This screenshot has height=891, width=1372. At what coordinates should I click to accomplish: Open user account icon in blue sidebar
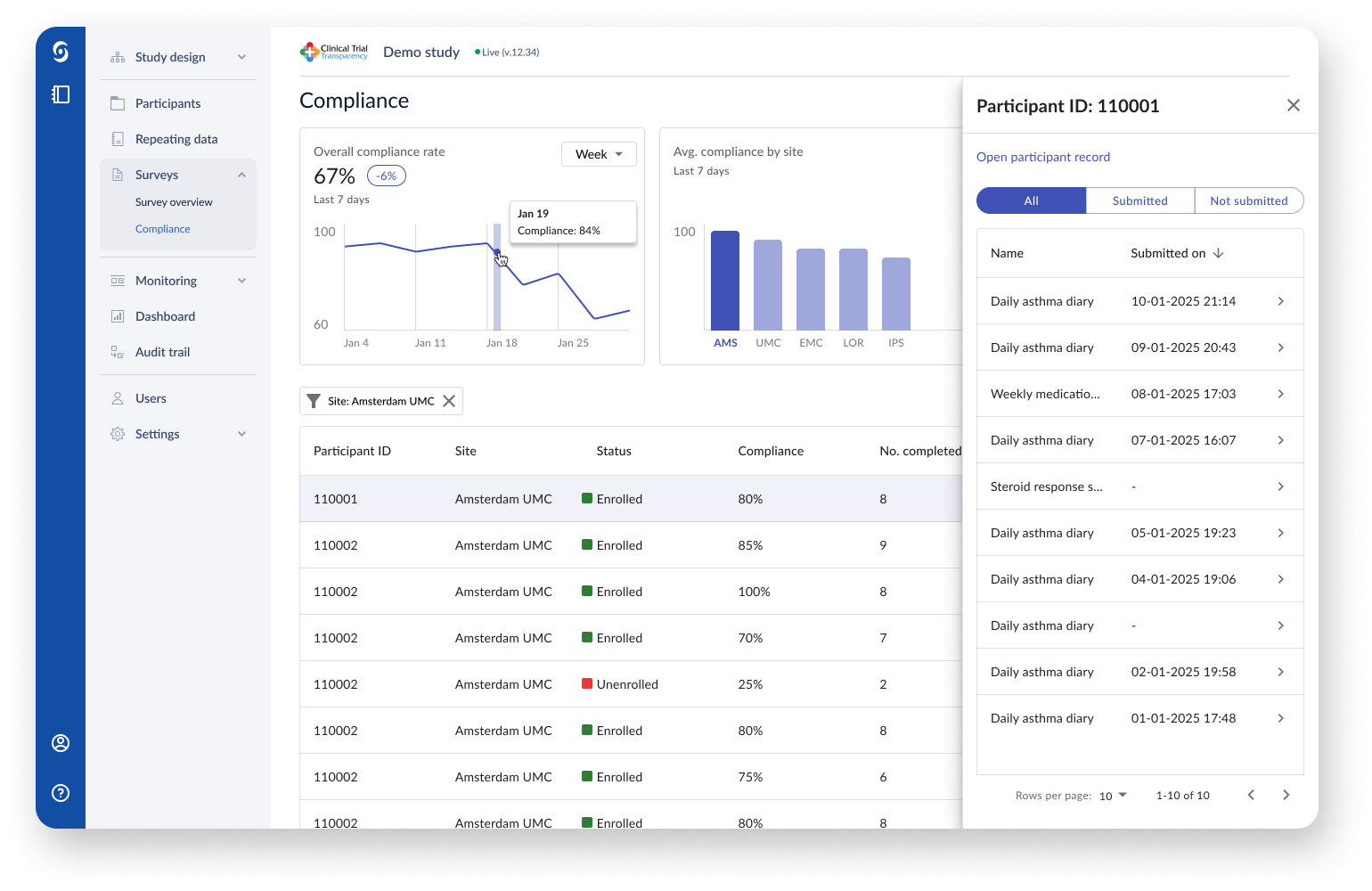pos(61,743)
